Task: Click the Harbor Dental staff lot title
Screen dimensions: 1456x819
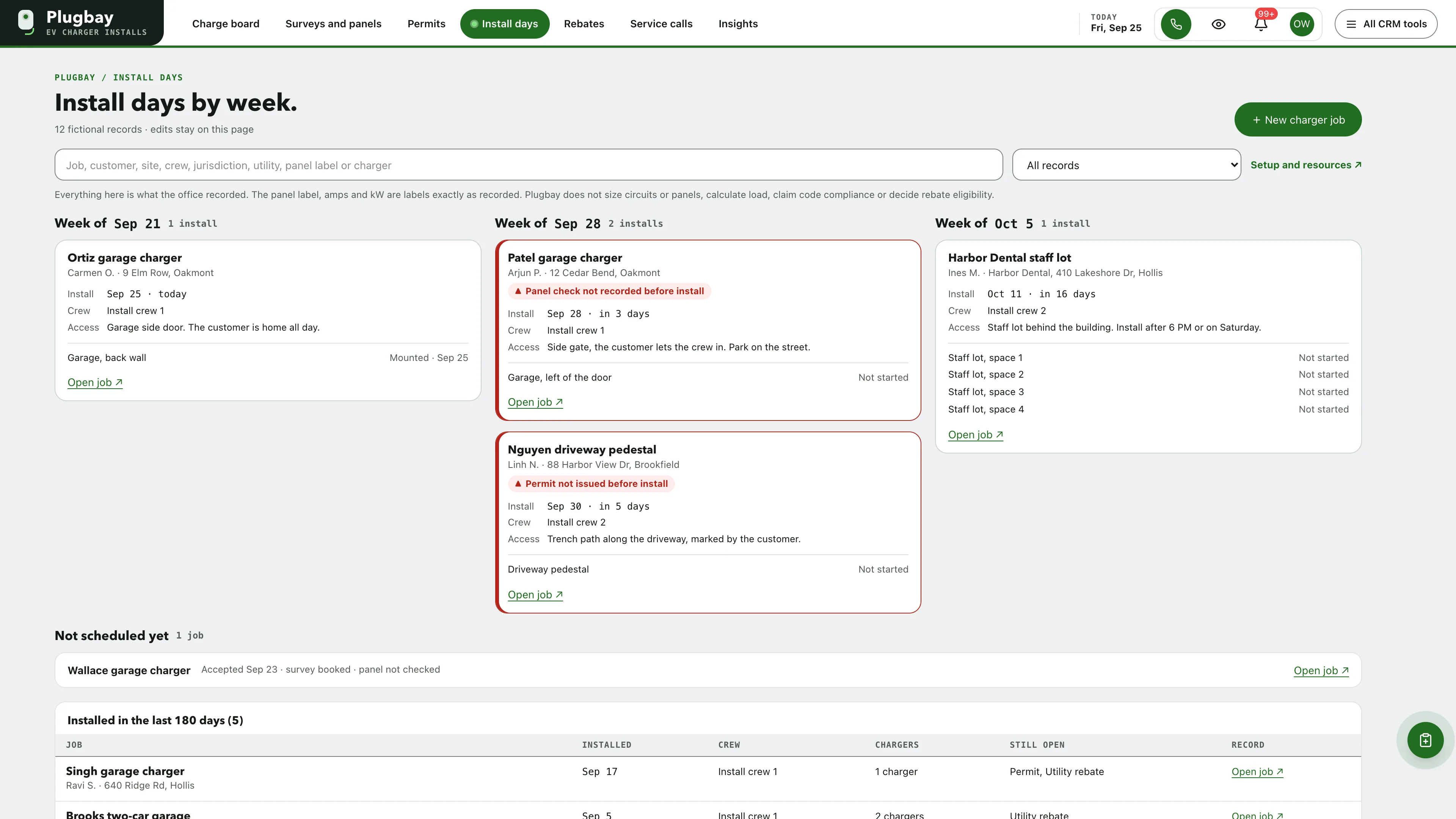Action: pyautogui.click(x=1009, y=258)
